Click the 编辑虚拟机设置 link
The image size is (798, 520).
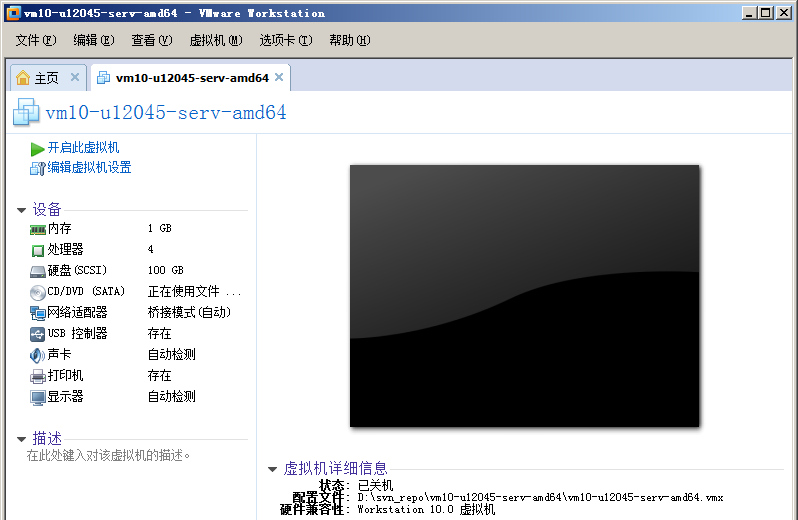tap(90, 167)
